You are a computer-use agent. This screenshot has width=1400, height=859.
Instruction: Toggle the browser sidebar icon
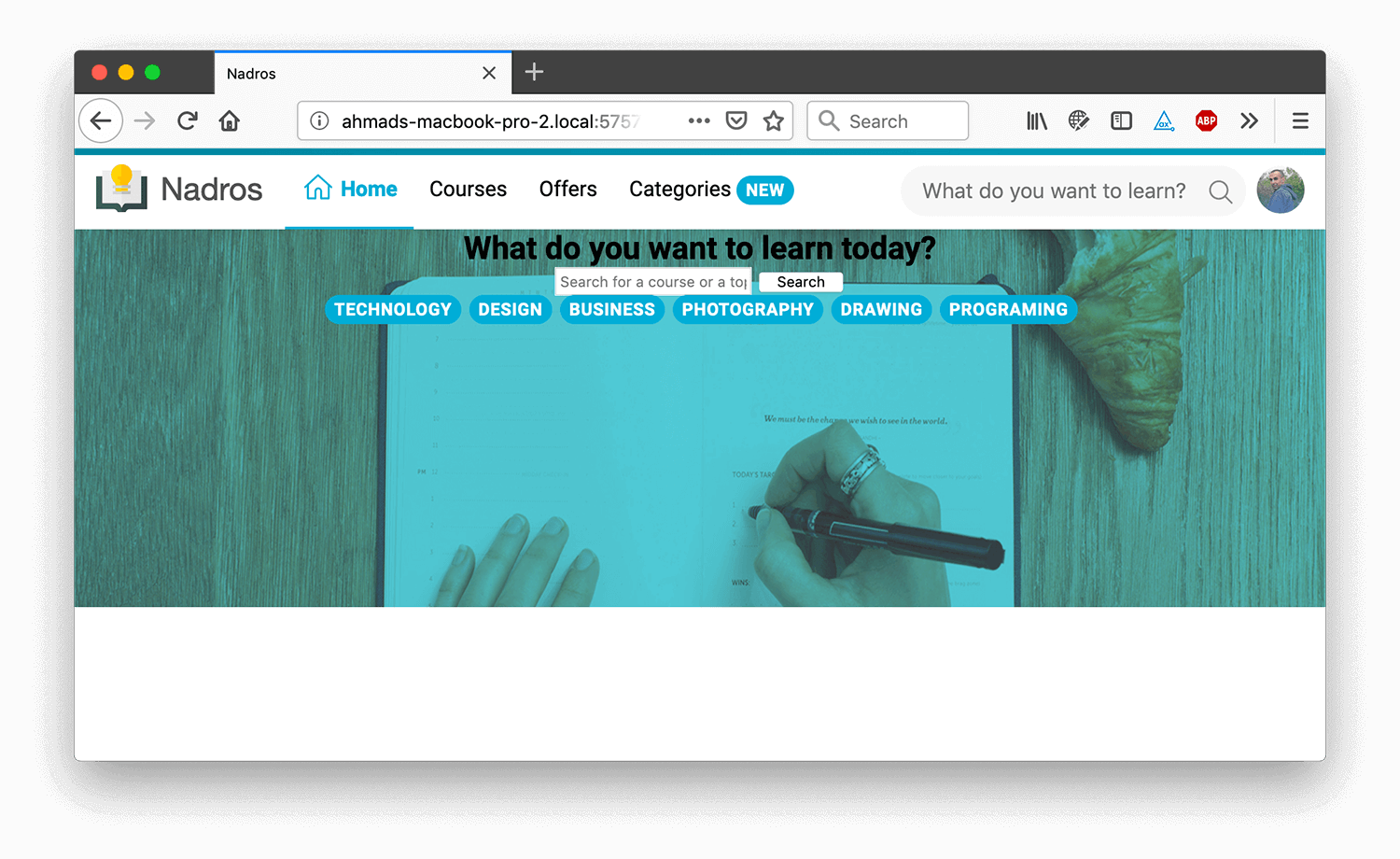pyautogui.click(x=1121, y=120)
